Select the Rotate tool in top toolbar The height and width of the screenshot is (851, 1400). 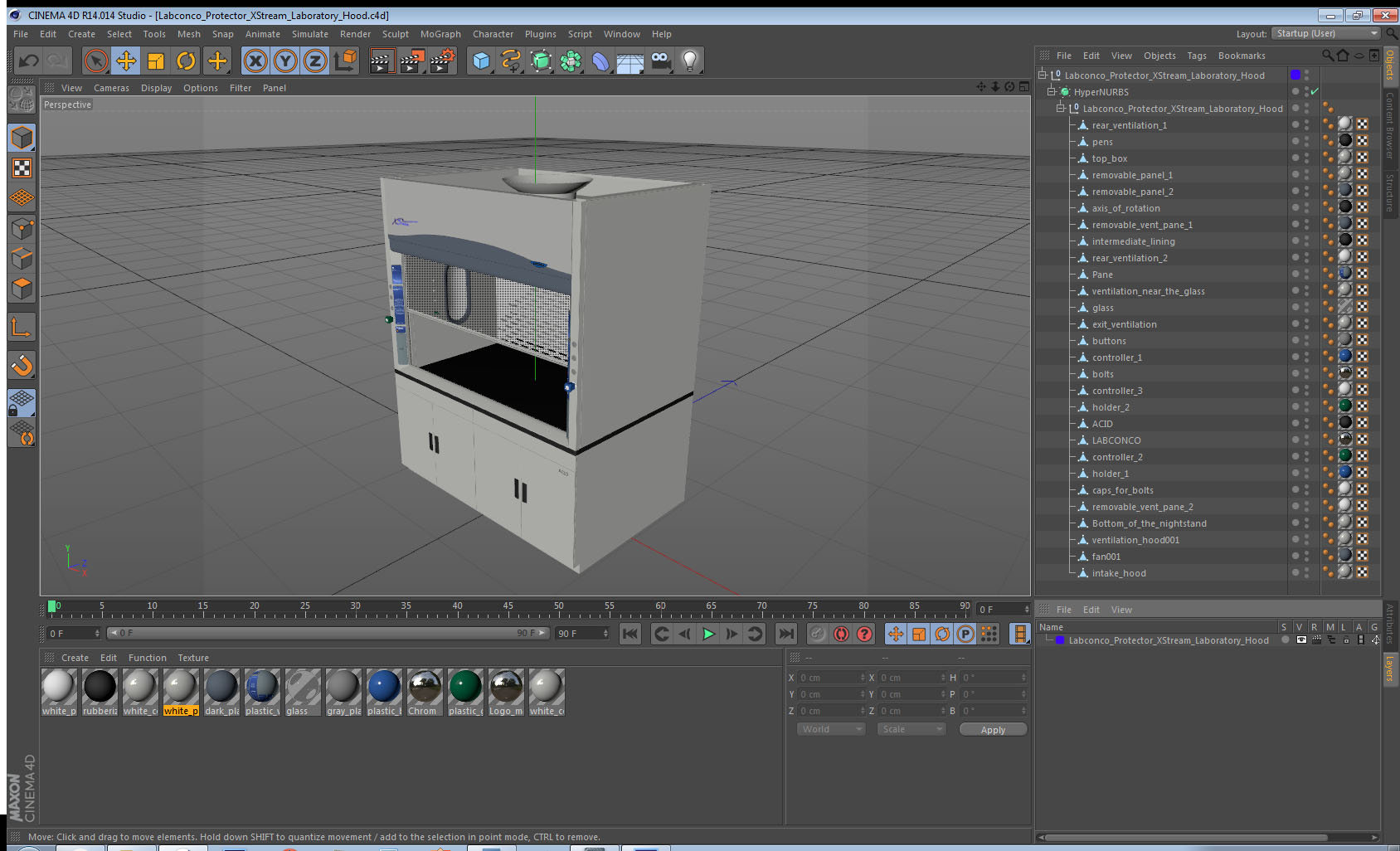[187, 61]
